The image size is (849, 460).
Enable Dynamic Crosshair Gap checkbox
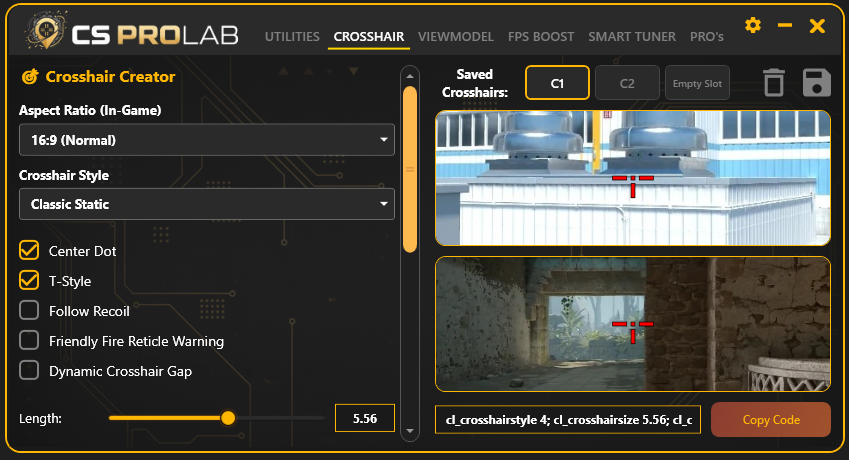tap(29, 371)
